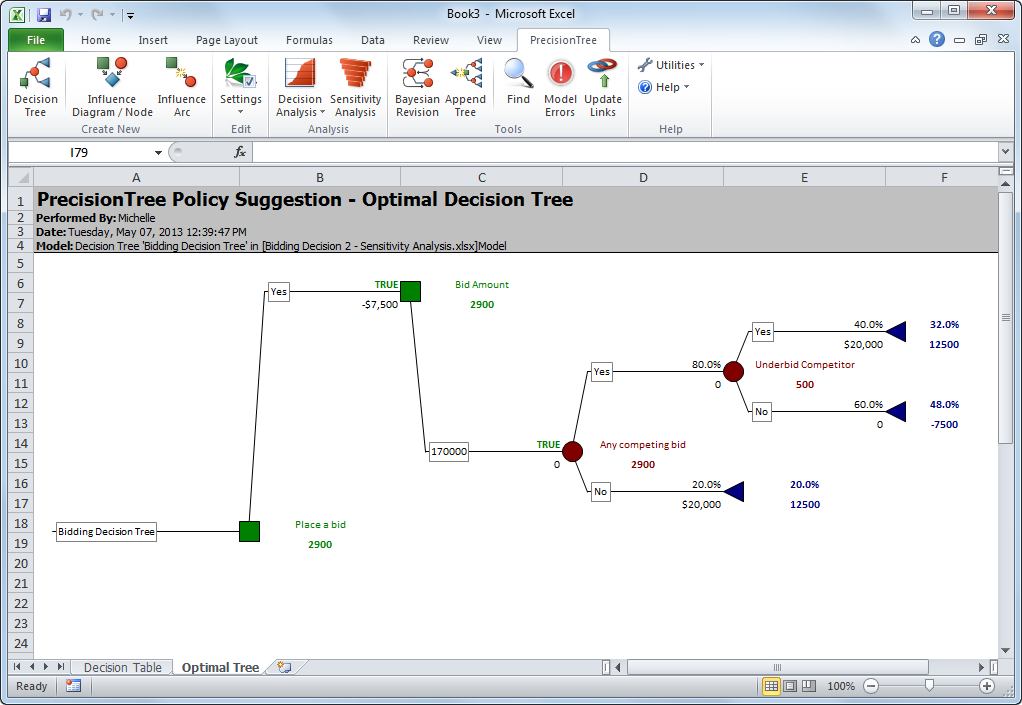Viewport: 1022px width, 705px height.
Task: Switch to the Decision Table sheet
Action: 123,667
